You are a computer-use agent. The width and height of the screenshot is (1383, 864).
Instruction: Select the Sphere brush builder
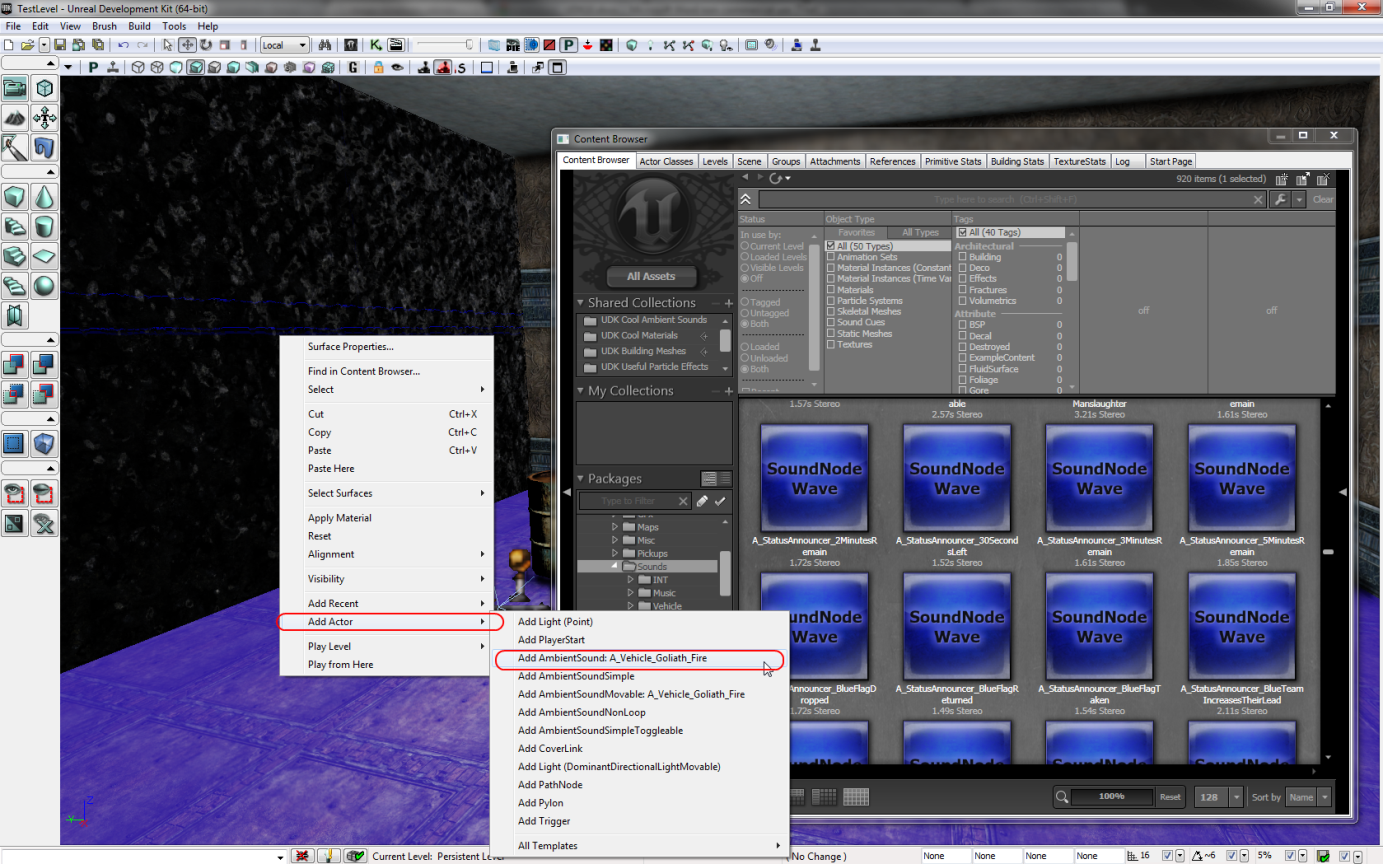[x=45, y=286]
